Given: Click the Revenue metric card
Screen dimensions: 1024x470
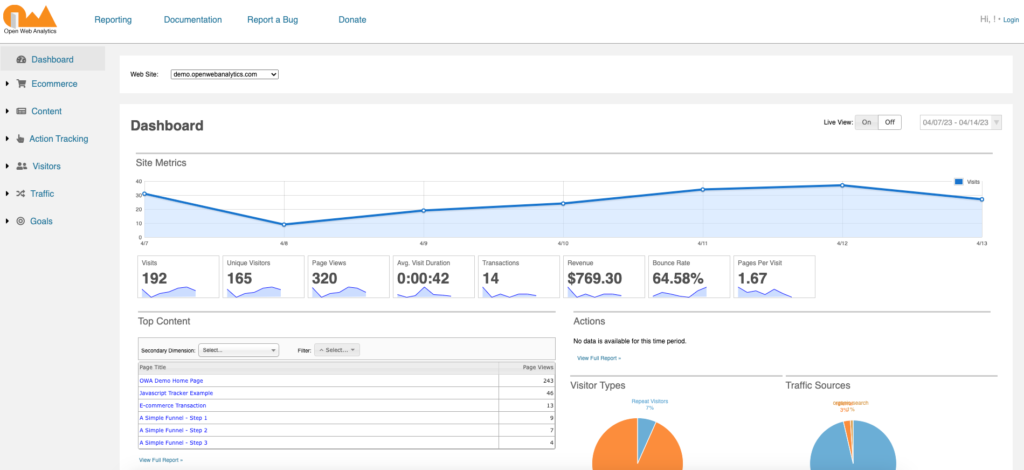Looking at the screenshot, I should (603, 277).
